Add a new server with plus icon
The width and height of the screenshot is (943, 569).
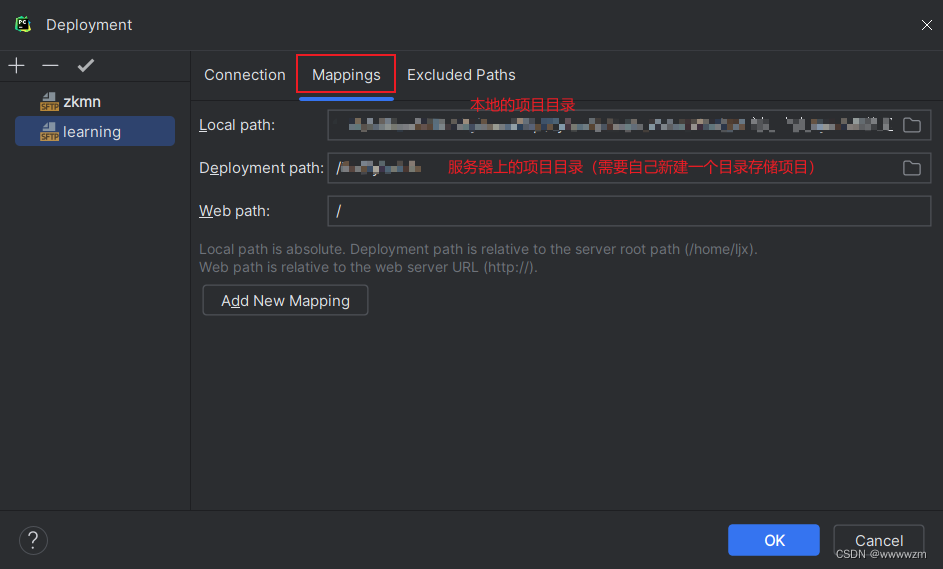click(16, 65)
